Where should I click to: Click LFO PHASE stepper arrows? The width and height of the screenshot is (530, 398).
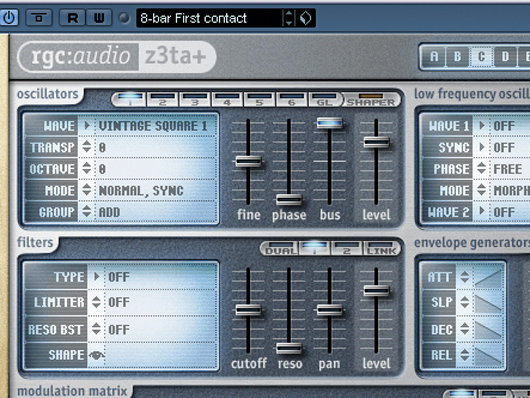pyautogui.click(x=482, y=169)
